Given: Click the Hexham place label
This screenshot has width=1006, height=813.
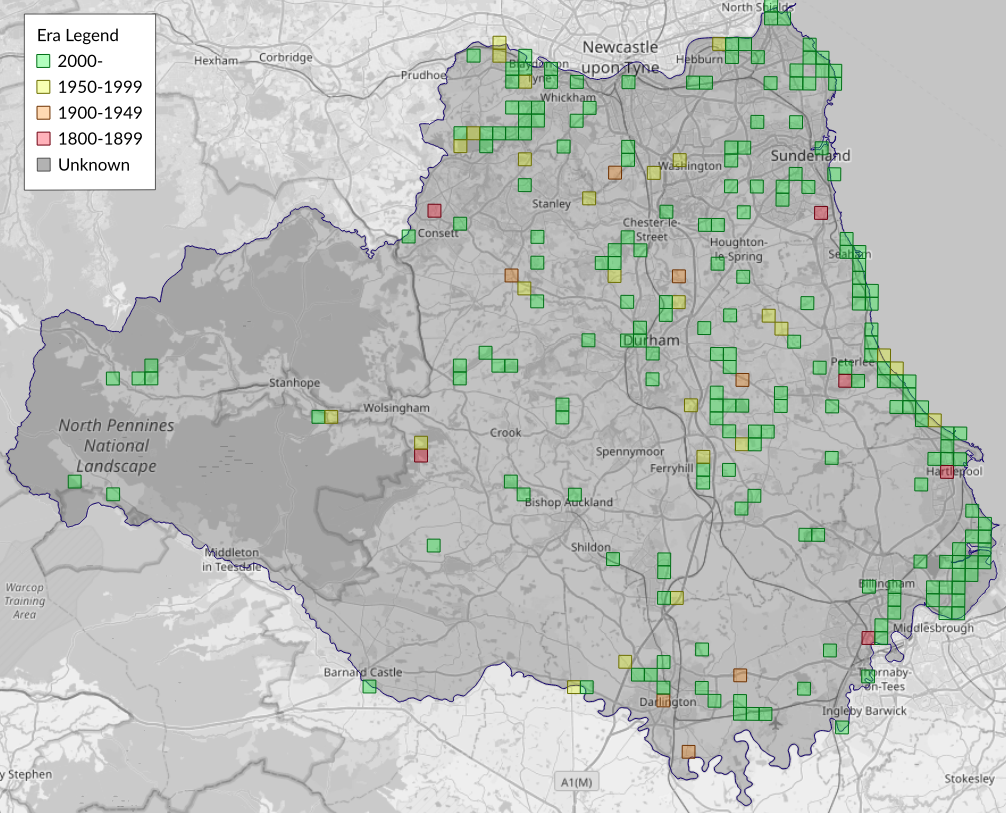Looking at the screenshot, I should 216,60.
